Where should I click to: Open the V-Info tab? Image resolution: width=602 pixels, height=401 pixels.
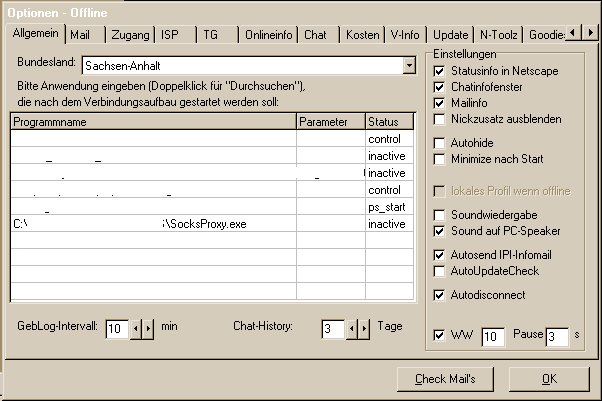pyautogui.click(x=405, y=35)
